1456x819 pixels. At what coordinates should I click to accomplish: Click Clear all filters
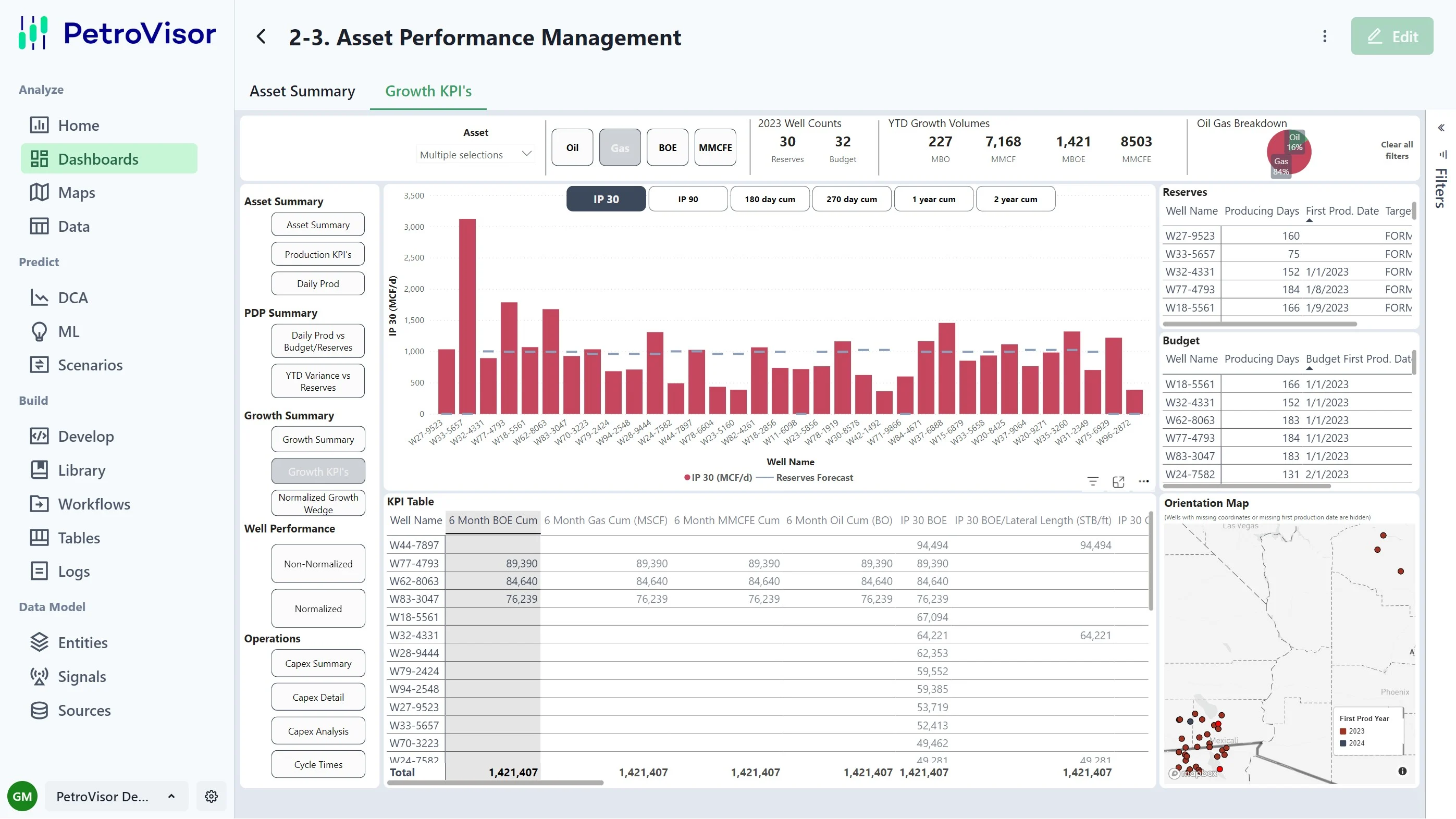pos(1396,151)
